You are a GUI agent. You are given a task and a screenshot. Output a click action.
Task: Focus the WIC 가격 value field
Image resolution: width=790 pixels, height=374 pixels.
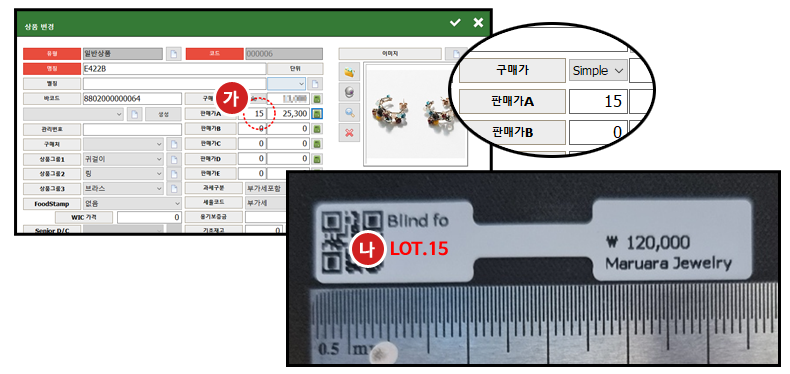pos(149,218)
